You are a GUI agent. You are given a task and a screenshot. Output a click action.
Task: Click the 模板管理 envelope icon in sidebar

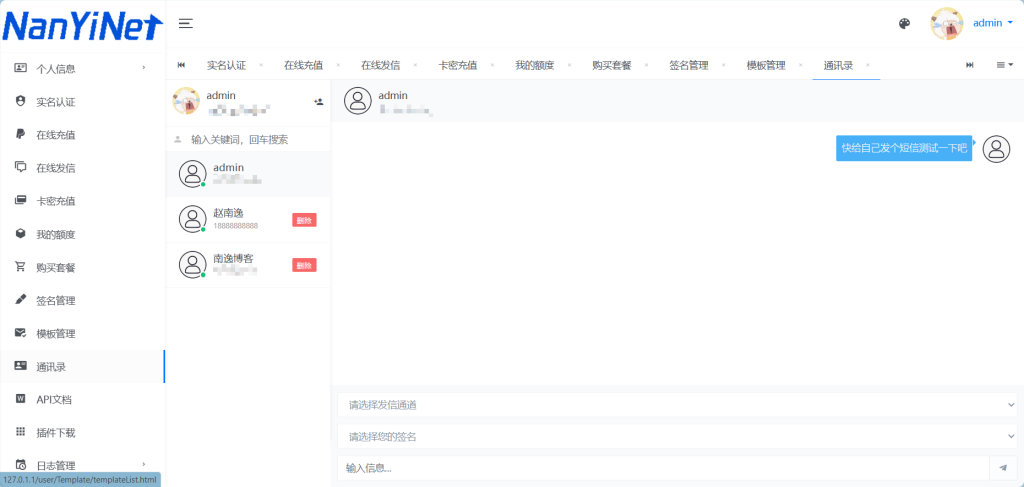coord(21,333)
